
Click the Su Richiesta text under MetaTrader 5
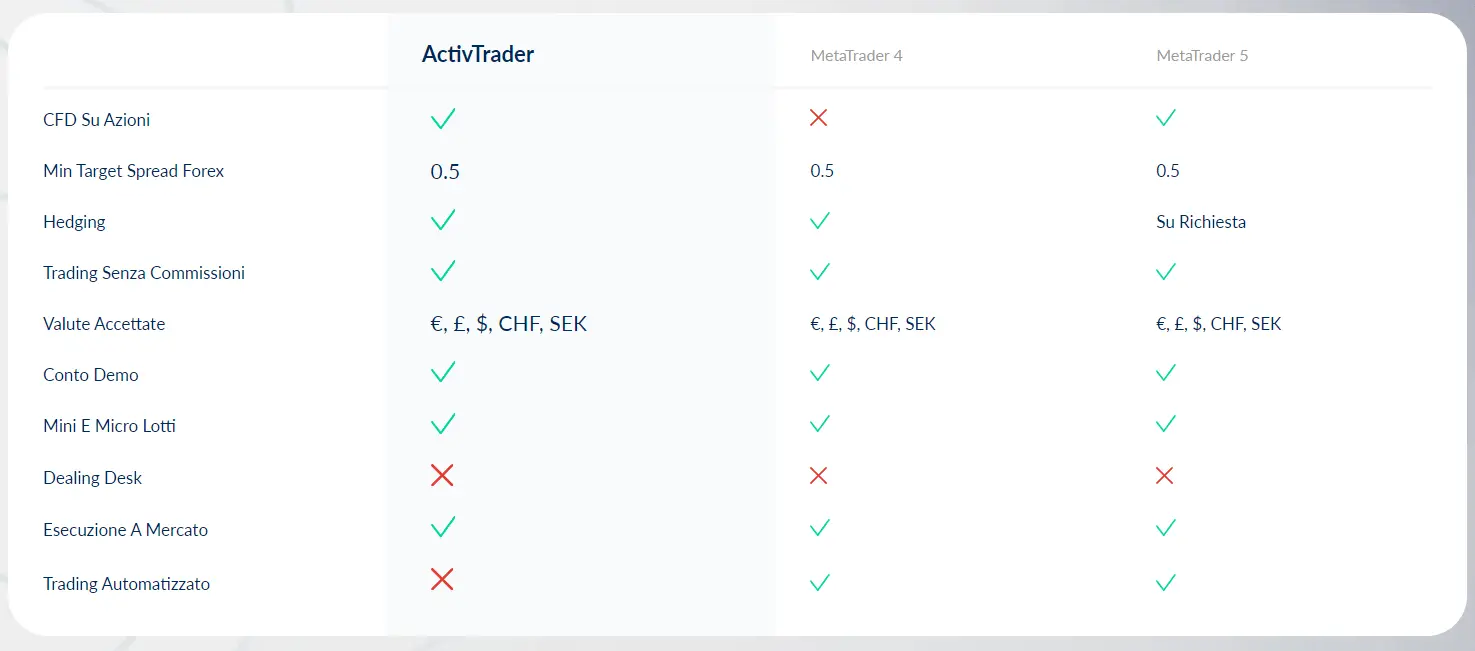1201,222
